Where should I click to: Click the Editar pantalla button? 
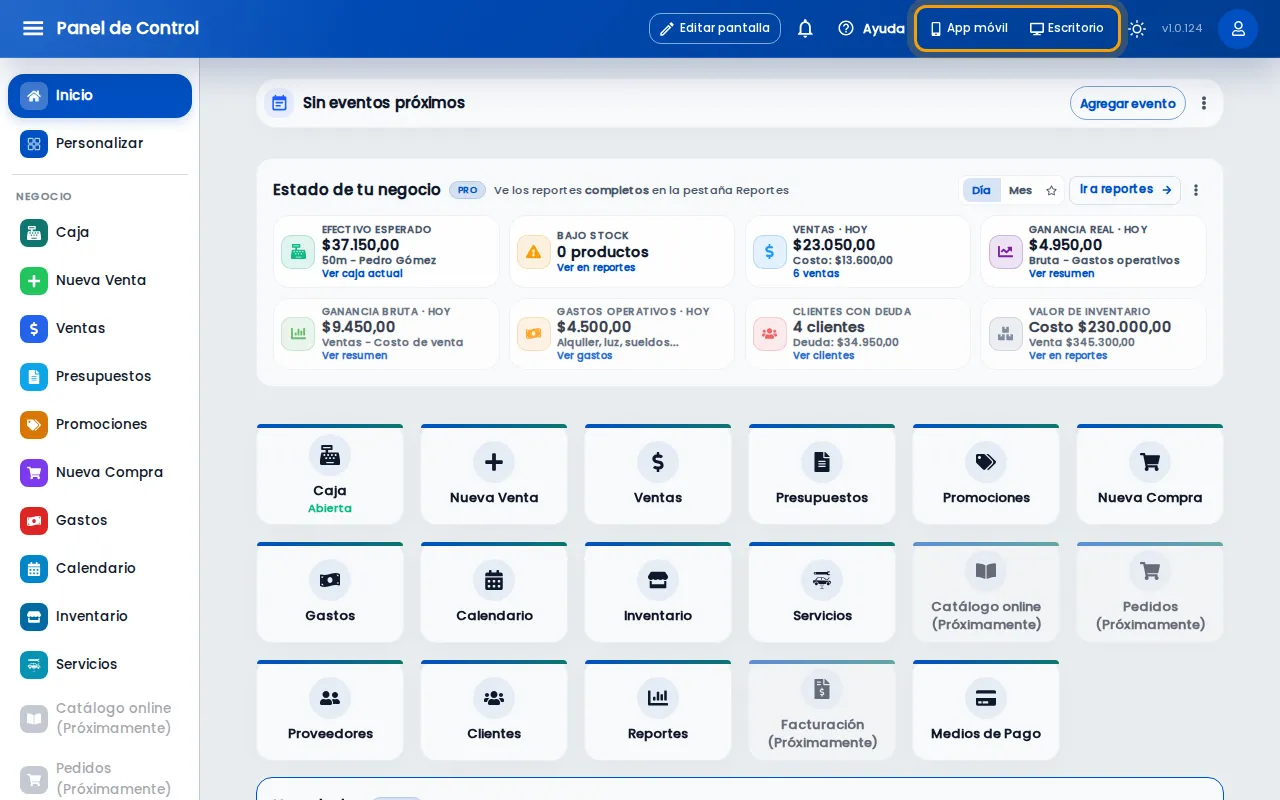pyautogui.click(x=715, y=28)
